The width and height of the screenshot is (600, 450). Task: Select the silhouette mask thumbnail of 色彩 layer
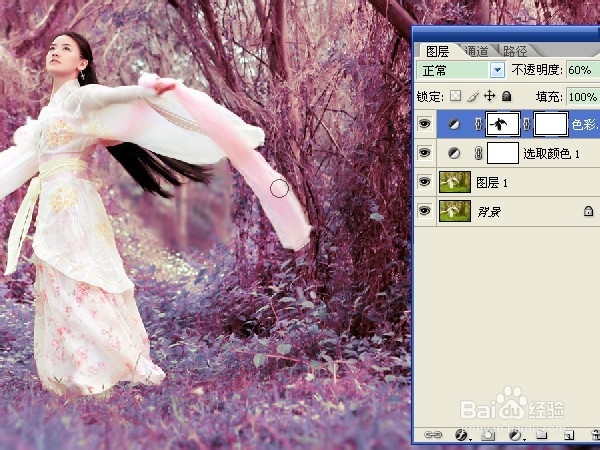pyautogui.click(x=503, y=124)
